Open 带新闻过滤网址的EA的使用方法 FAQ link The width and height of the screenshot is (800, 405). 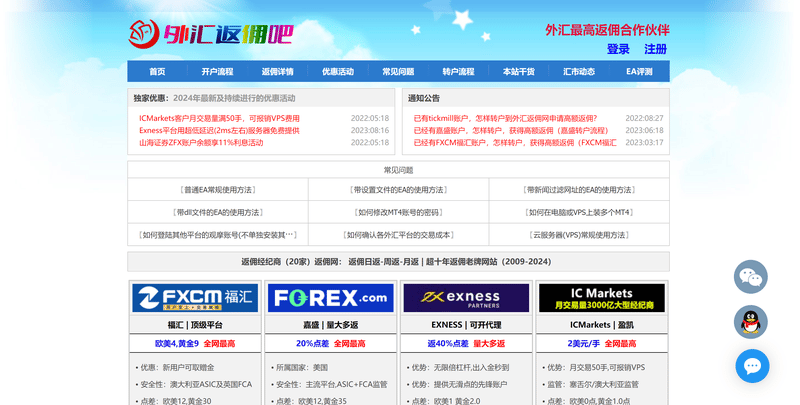coord(579,190)
